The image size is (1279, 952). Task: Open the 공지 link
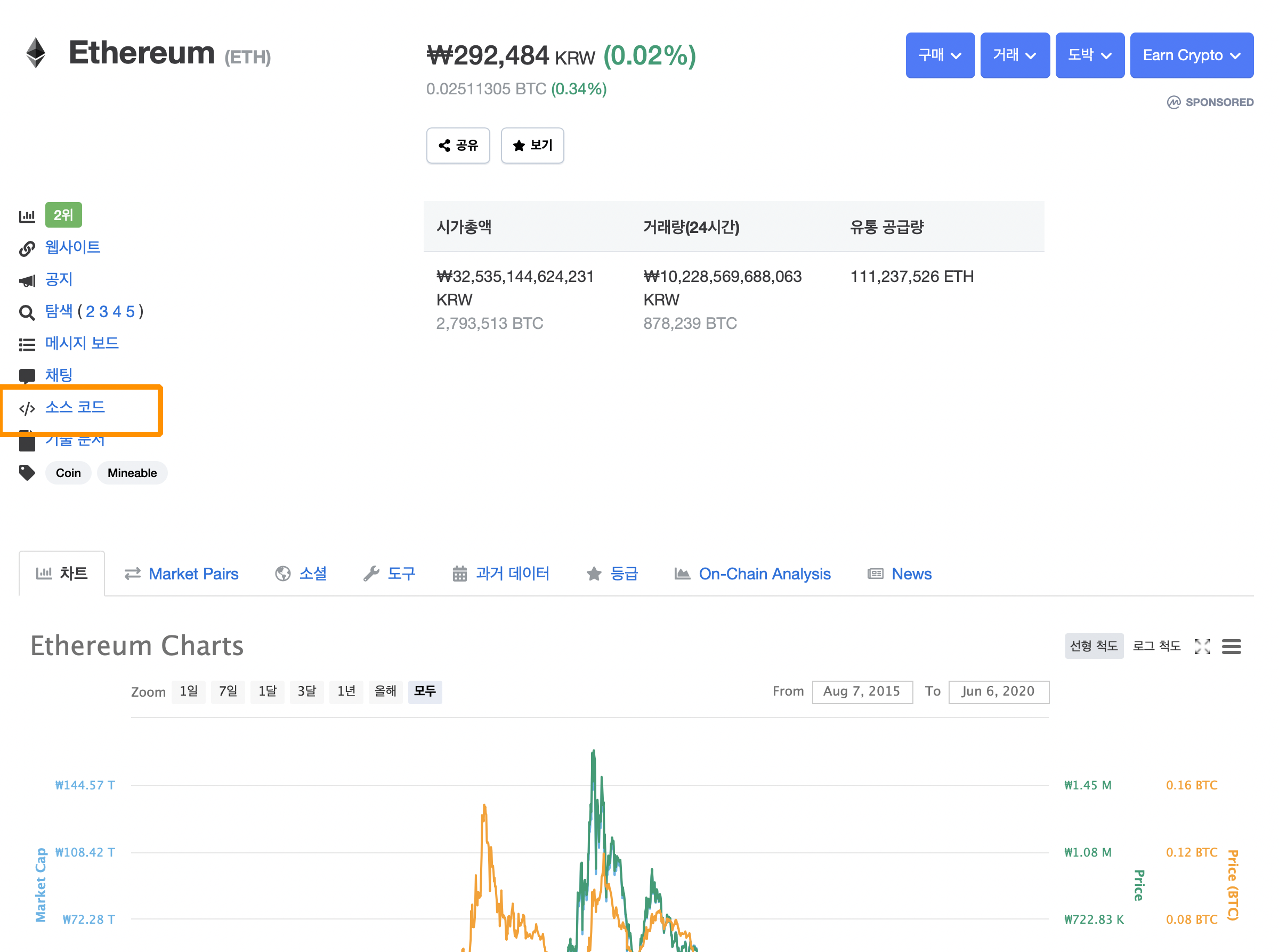point(59,279)
